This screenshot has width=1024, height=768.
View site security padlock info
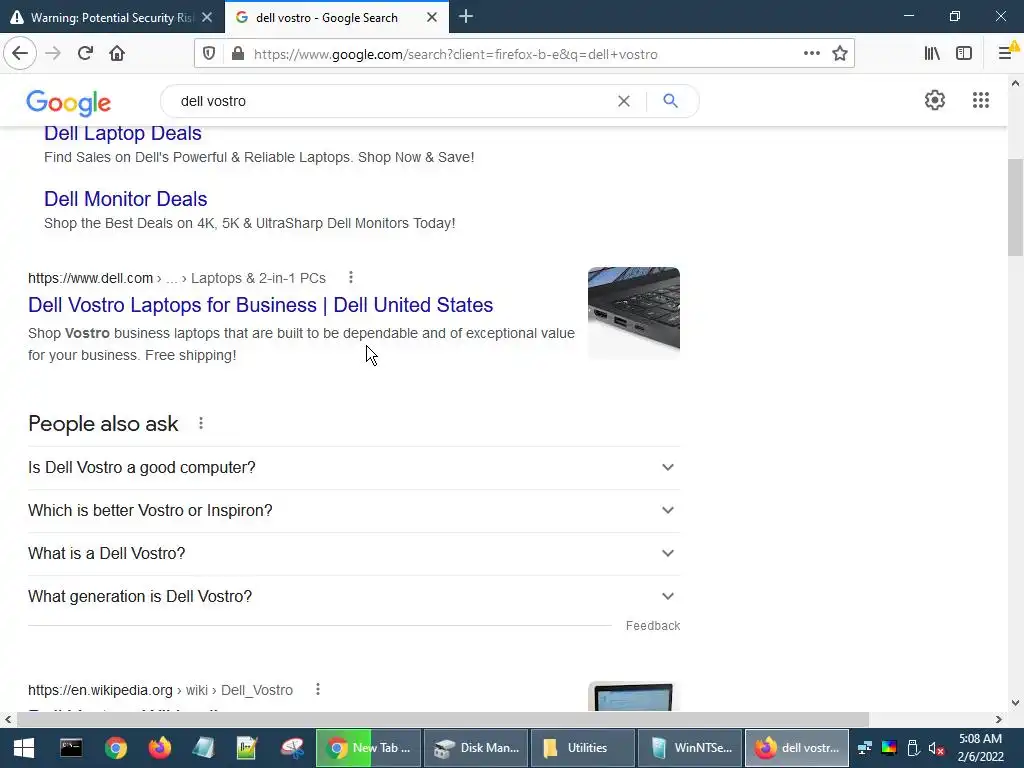pyautogui.click(x=238, y=54)
